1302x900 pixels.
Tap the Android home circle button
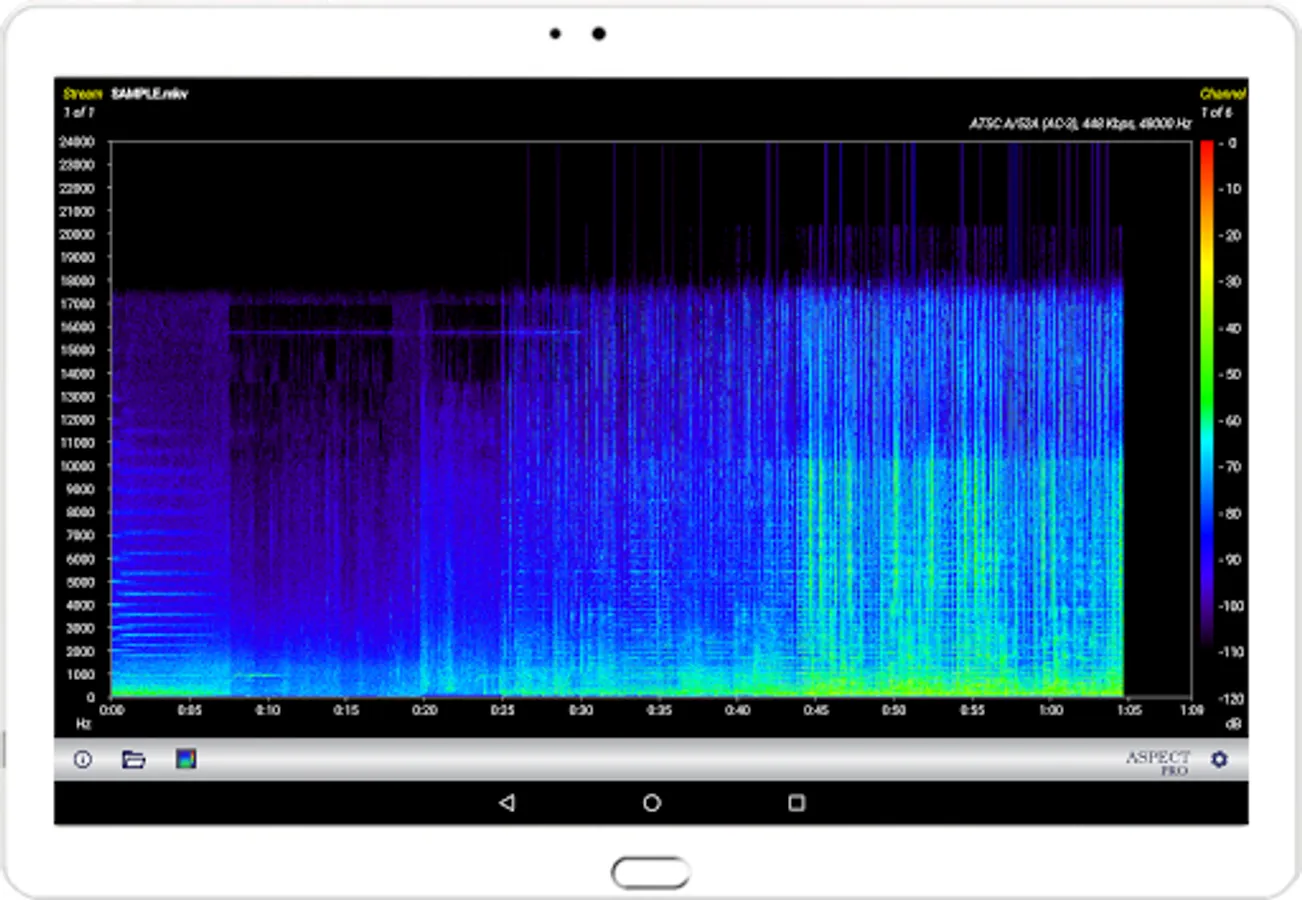point(652,803)
